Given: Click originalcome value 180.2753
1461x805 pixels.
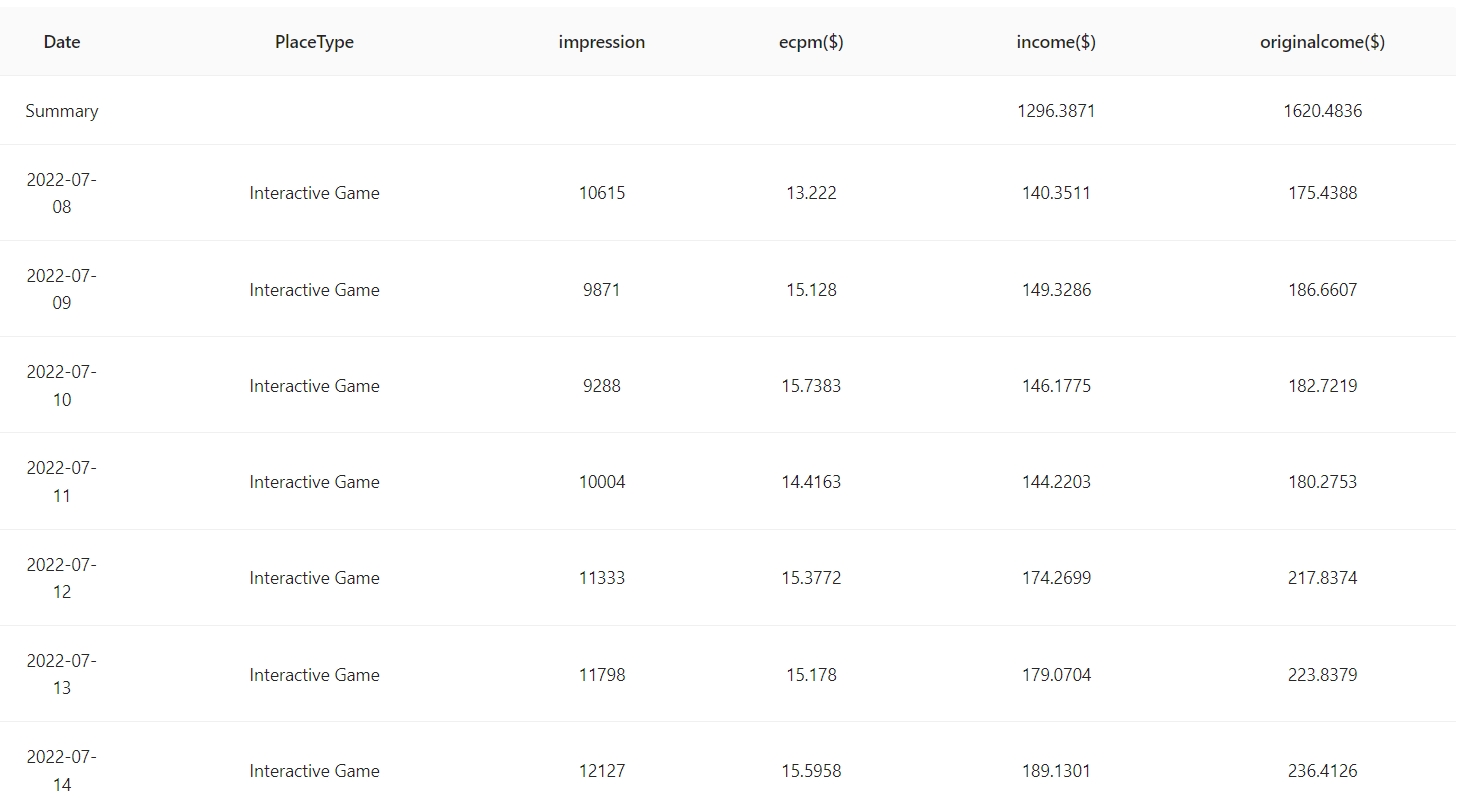Looking at the screenshot, I should [1322, 482].
